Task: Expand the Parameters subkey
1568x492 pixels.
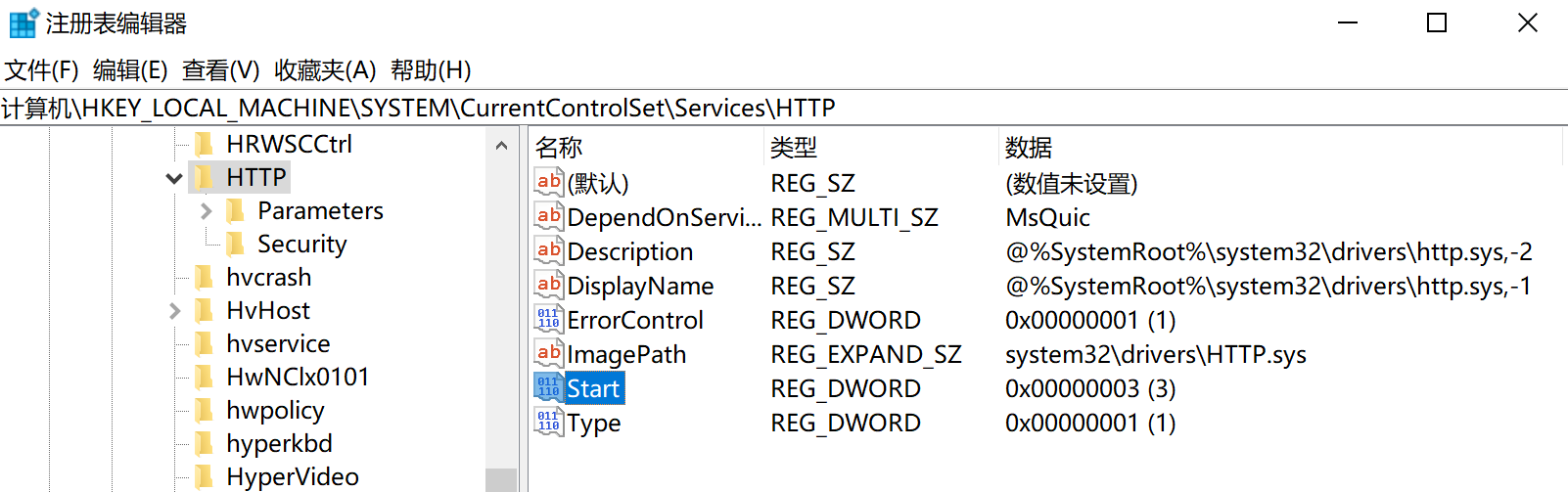Action: tap(206, 210)
